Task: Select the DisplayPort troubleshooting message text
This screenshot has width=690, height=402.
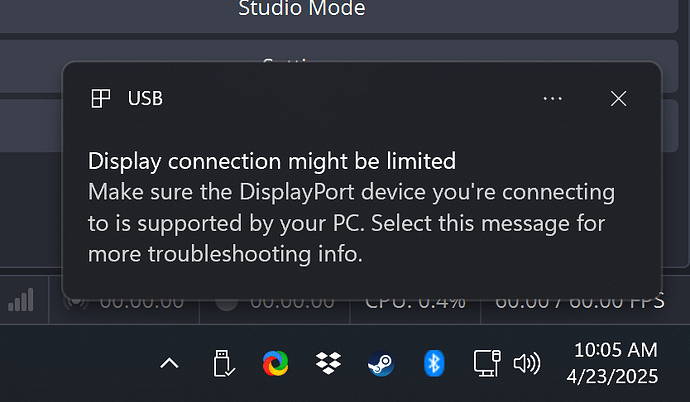Action: click(x=350, y=222)
